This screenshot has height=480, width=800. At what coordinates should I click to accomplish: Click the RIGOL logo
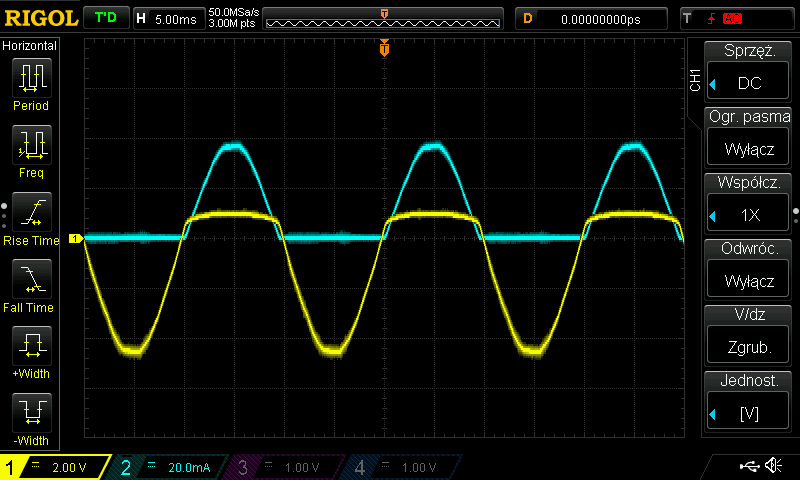pyautogui.click(x=41, y=18)
